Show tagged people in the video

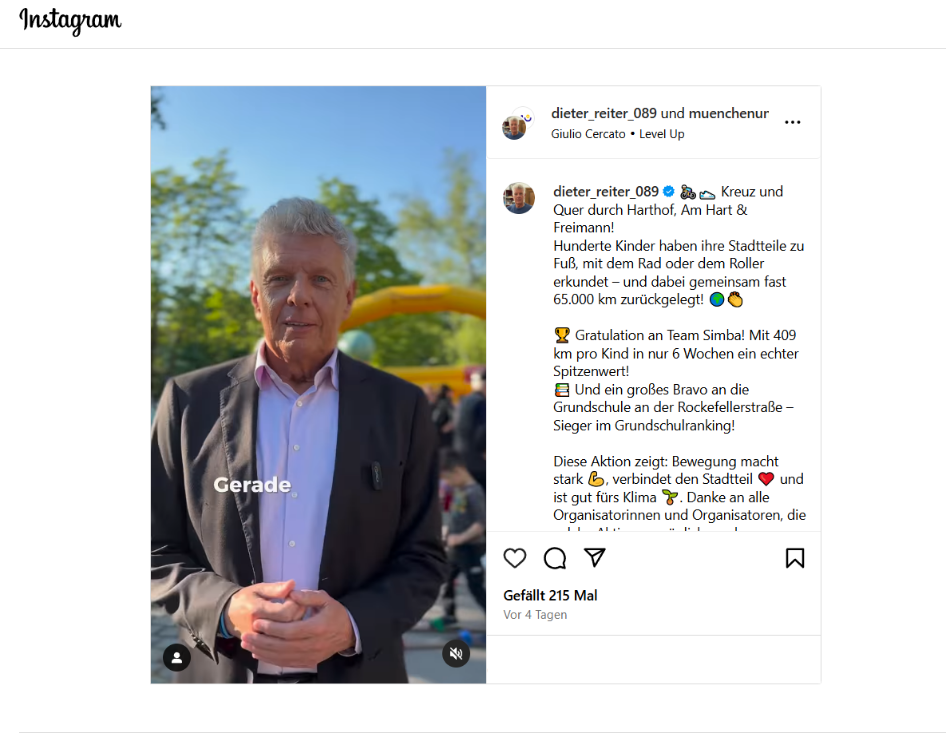click(177, 657)
